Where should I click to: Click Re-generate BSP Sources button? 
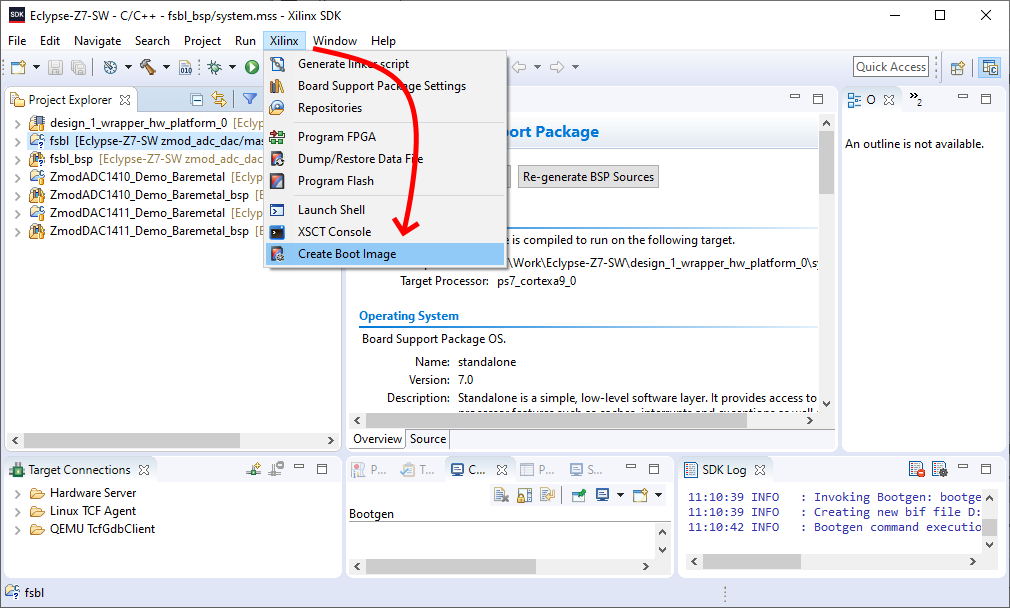coord(588,176)
